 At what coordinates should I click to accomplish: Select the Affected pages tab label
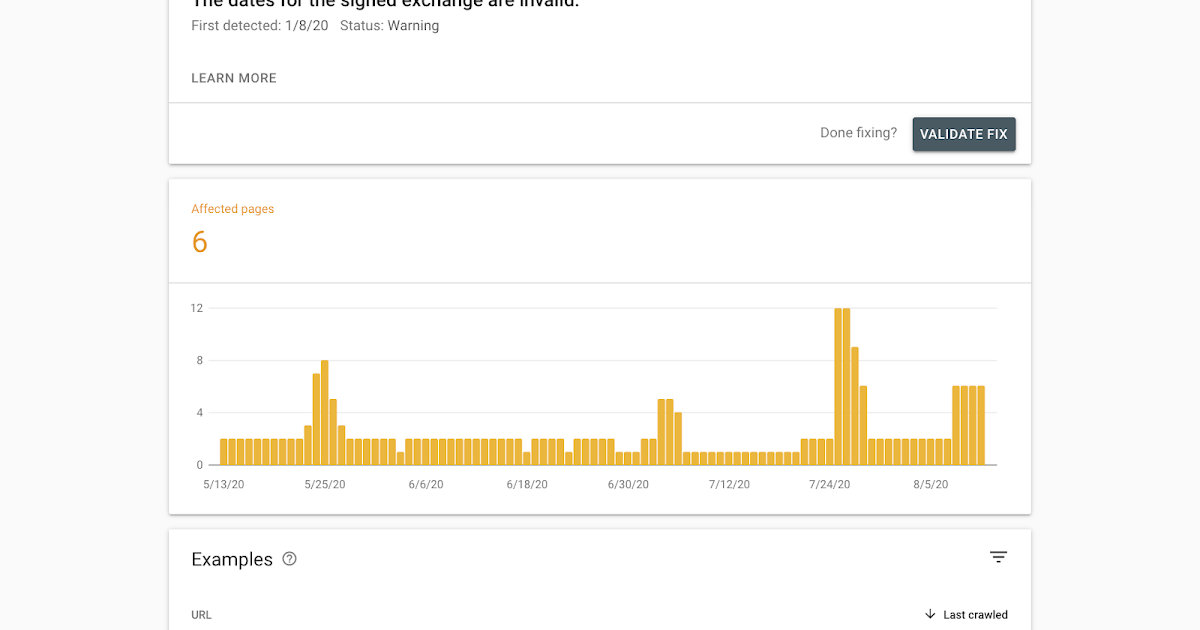pos(232,209)
